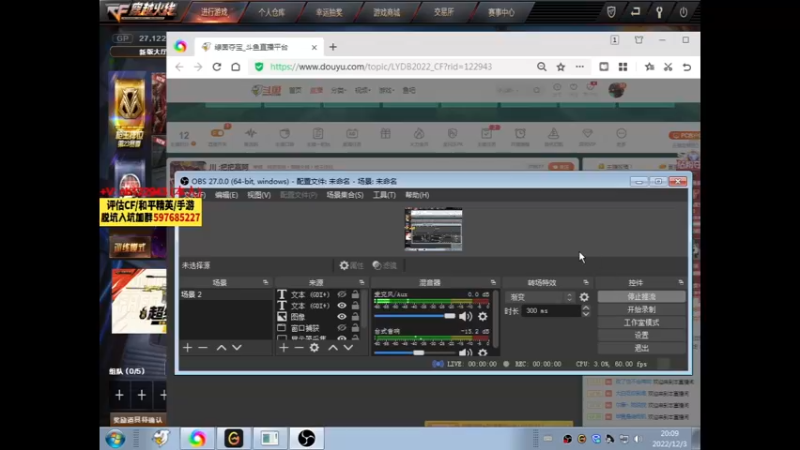The height and width of the screenshot is (450, 800).
Task: Click the transition duration 300 ms field
Action: pyautogui.click(x=551, y=311)
